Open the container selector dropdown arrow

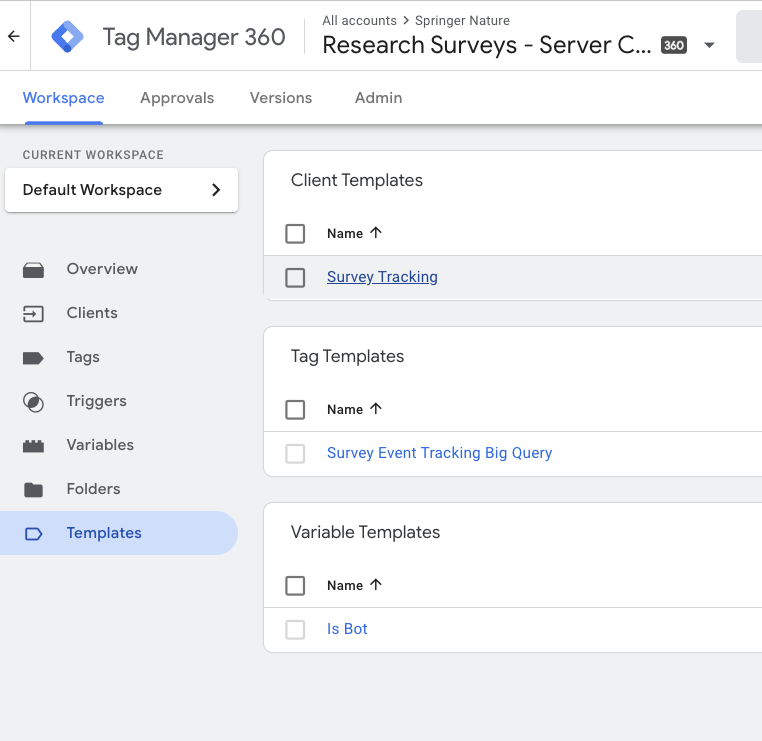coord(710,45)
